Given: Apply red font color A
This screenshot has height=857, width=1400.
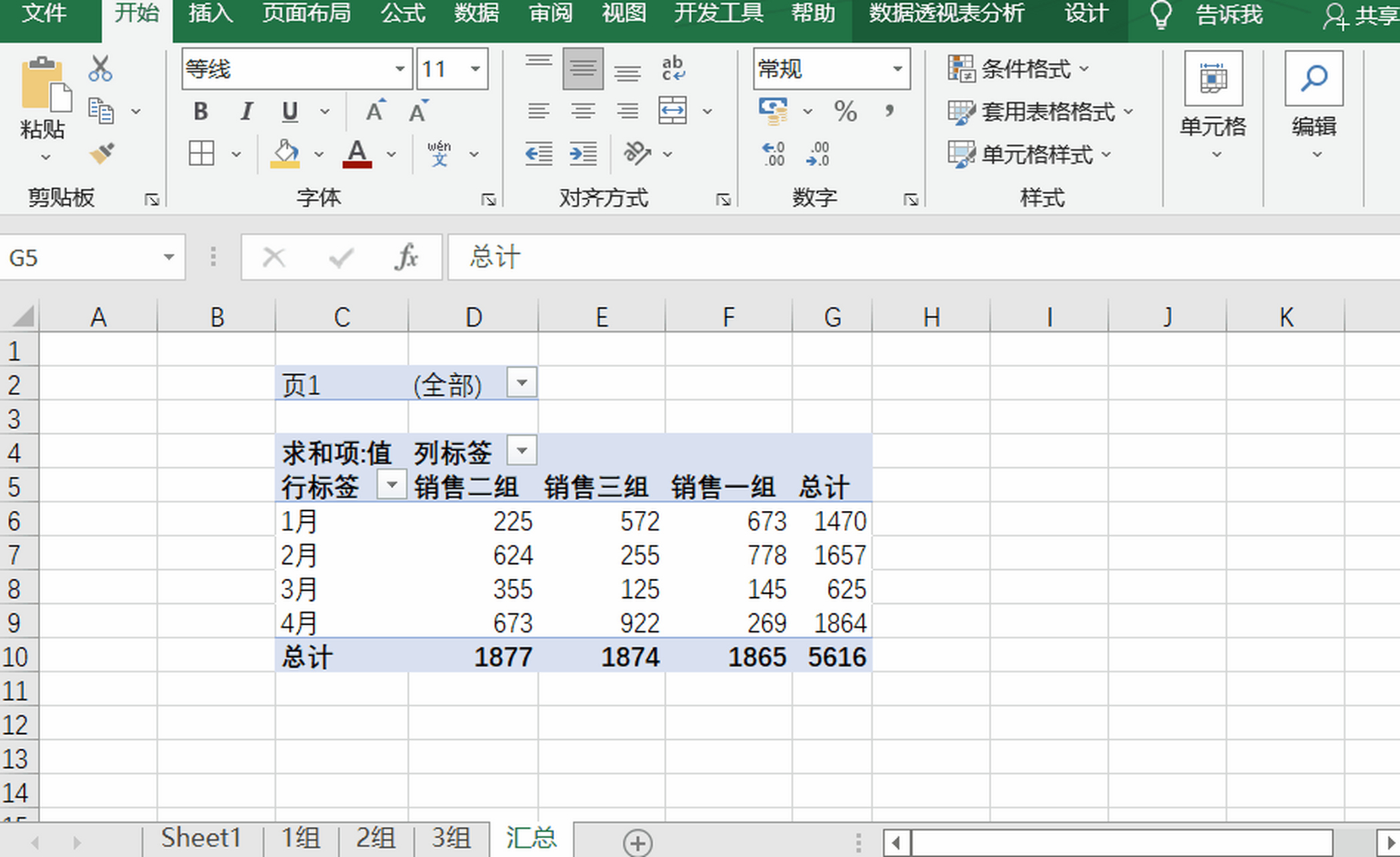Looking at the screenshot, I should point(357,154).
